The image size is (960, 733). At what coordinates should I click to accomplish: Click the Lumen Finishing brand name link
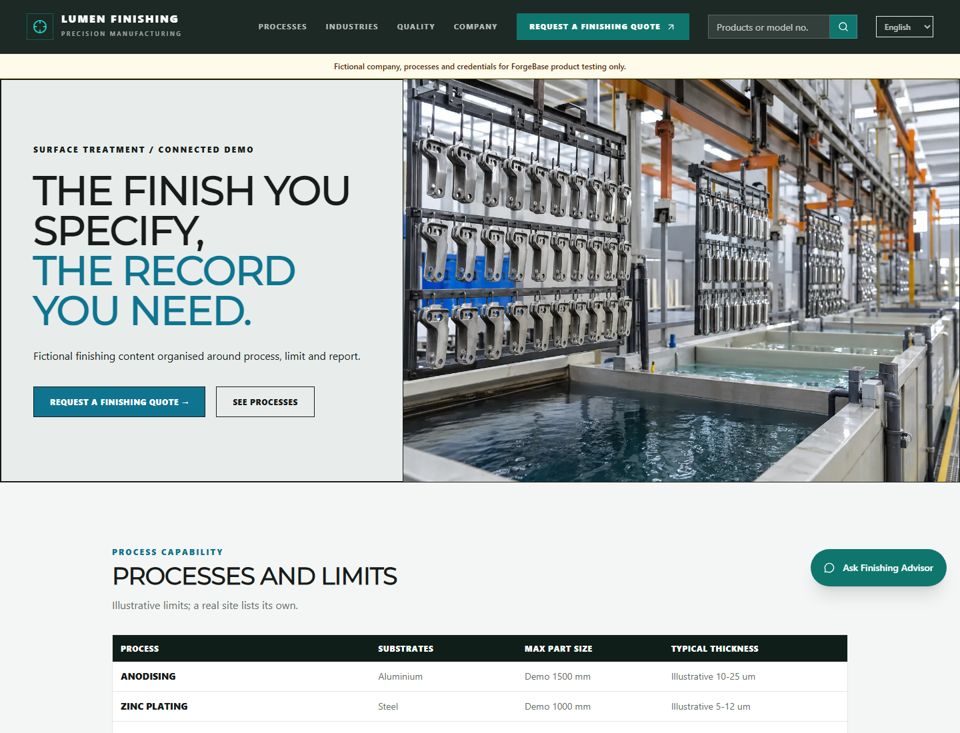(x=119, y=19)
